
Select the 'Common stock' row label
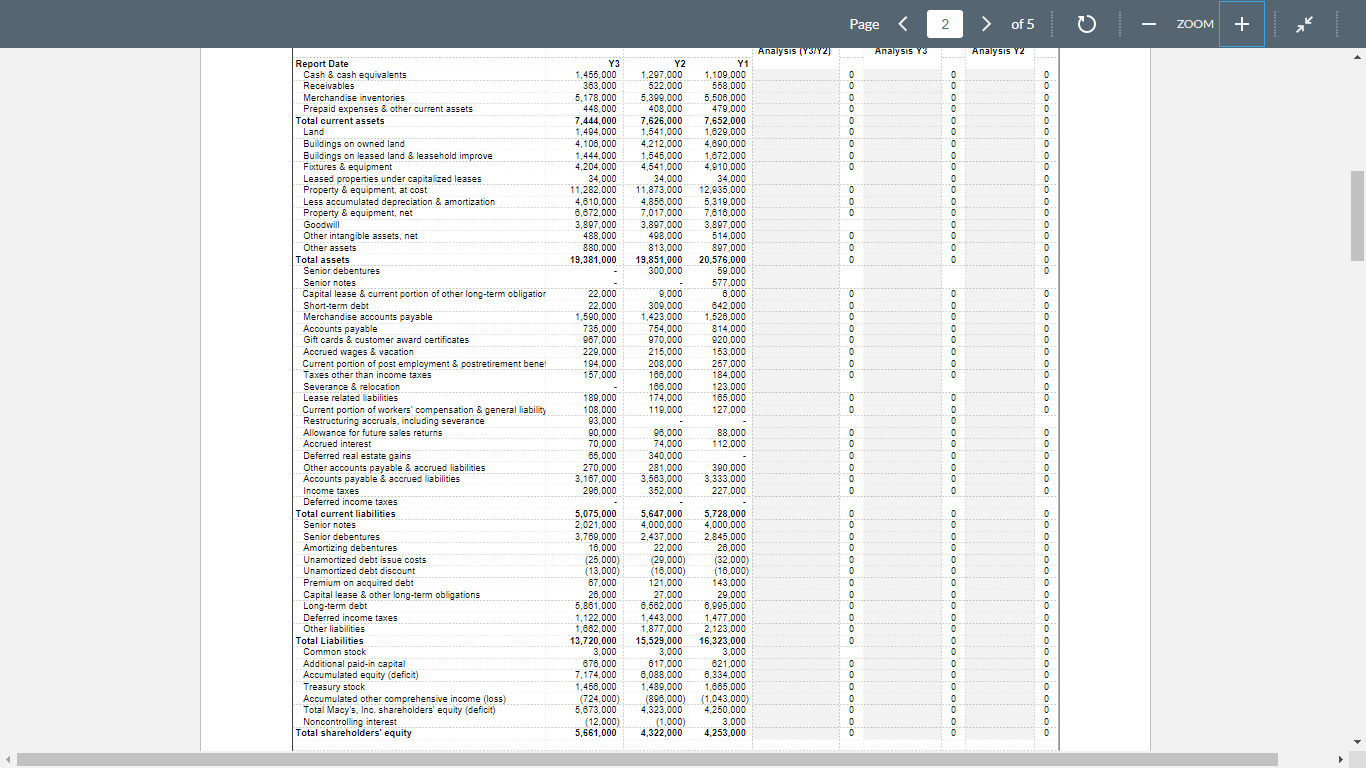[335, 652]
